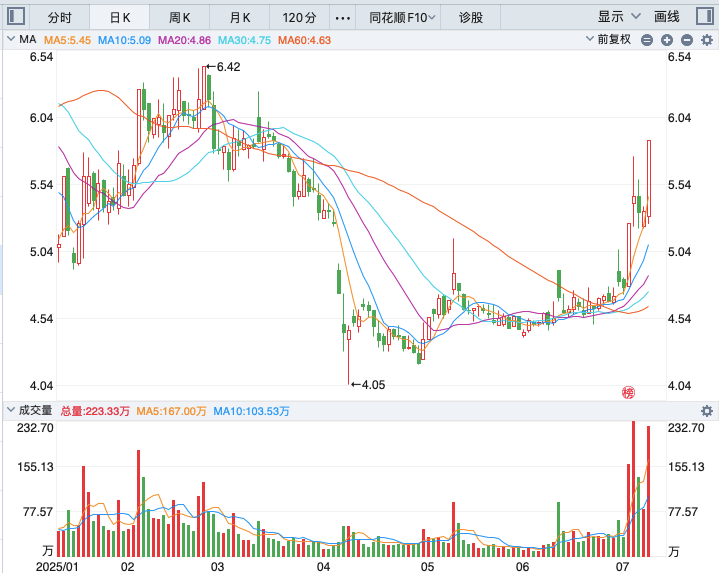Click the 总量:223.33万 volume label
The image size is (719, 573).
(95, 411)
